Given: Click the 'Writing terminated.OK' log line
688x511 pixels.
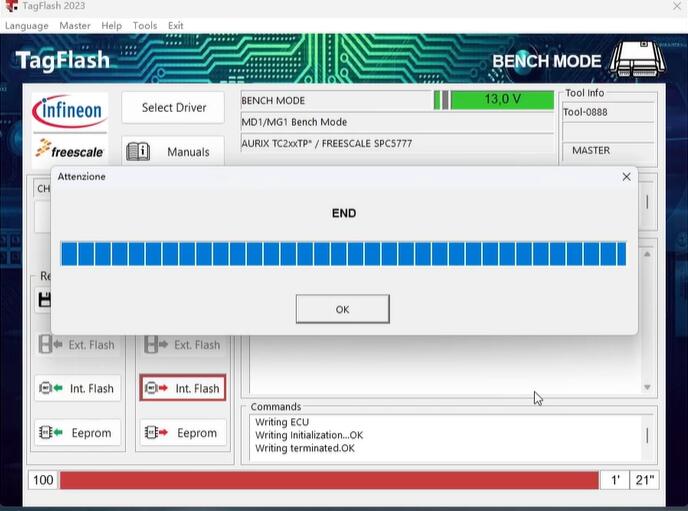Looking at the screenshot, I should pos(305,448).
